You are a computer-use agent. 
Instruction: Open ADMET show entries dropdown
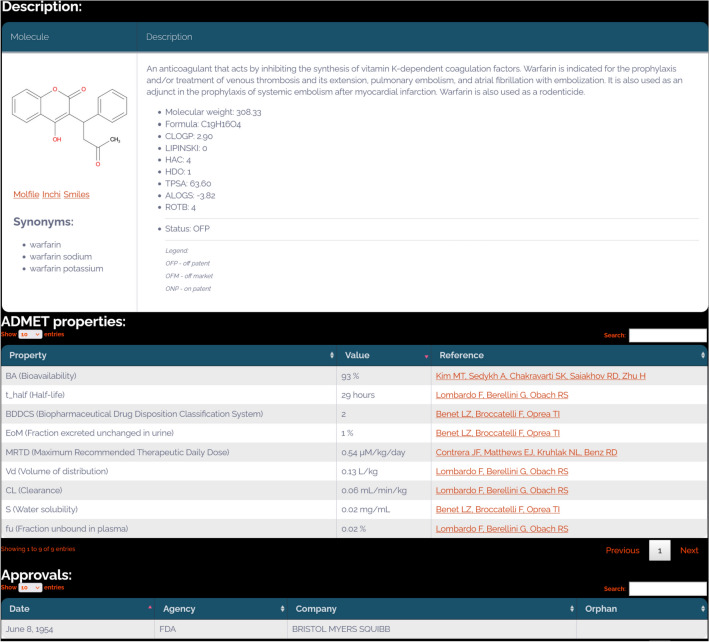click(30, 335)
